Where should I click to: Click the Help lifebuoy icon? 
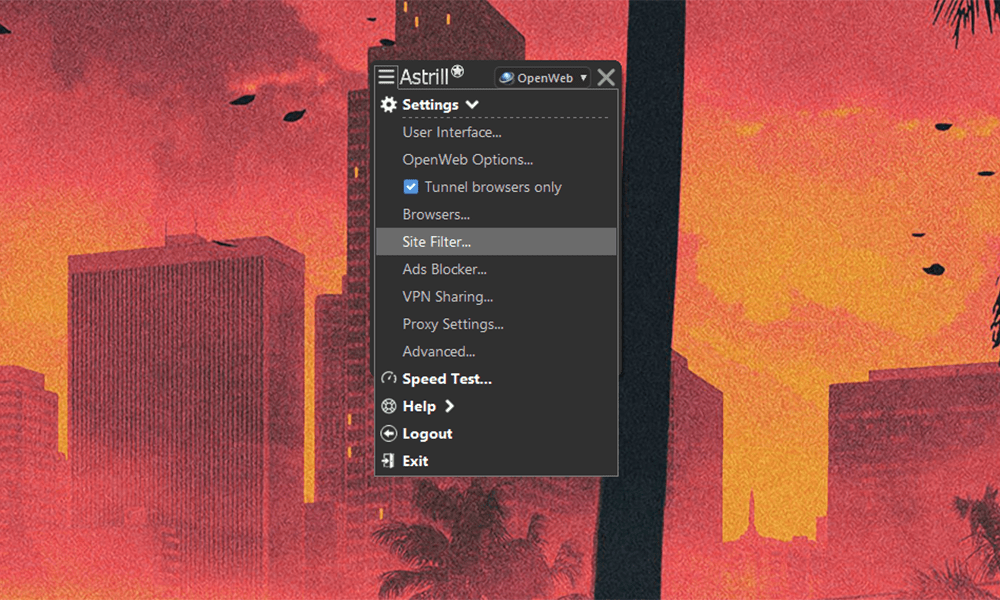click(388, 406)
